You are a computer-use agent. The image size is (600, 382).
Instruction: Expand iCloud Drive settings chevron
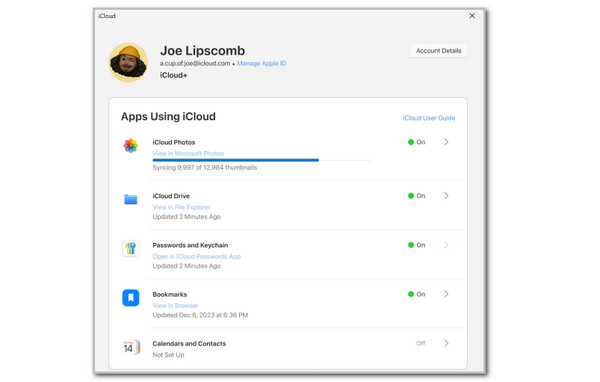click(446, 196)
